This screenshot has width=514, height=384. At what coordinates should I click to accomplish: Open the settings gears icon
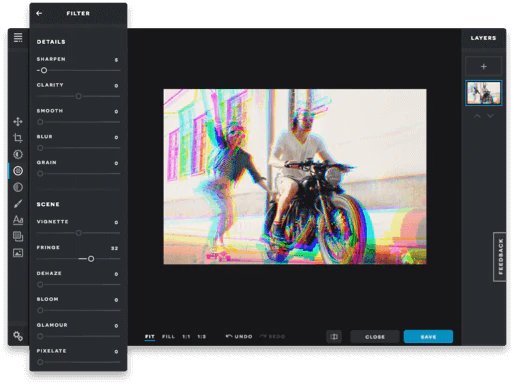click(18, 336)
